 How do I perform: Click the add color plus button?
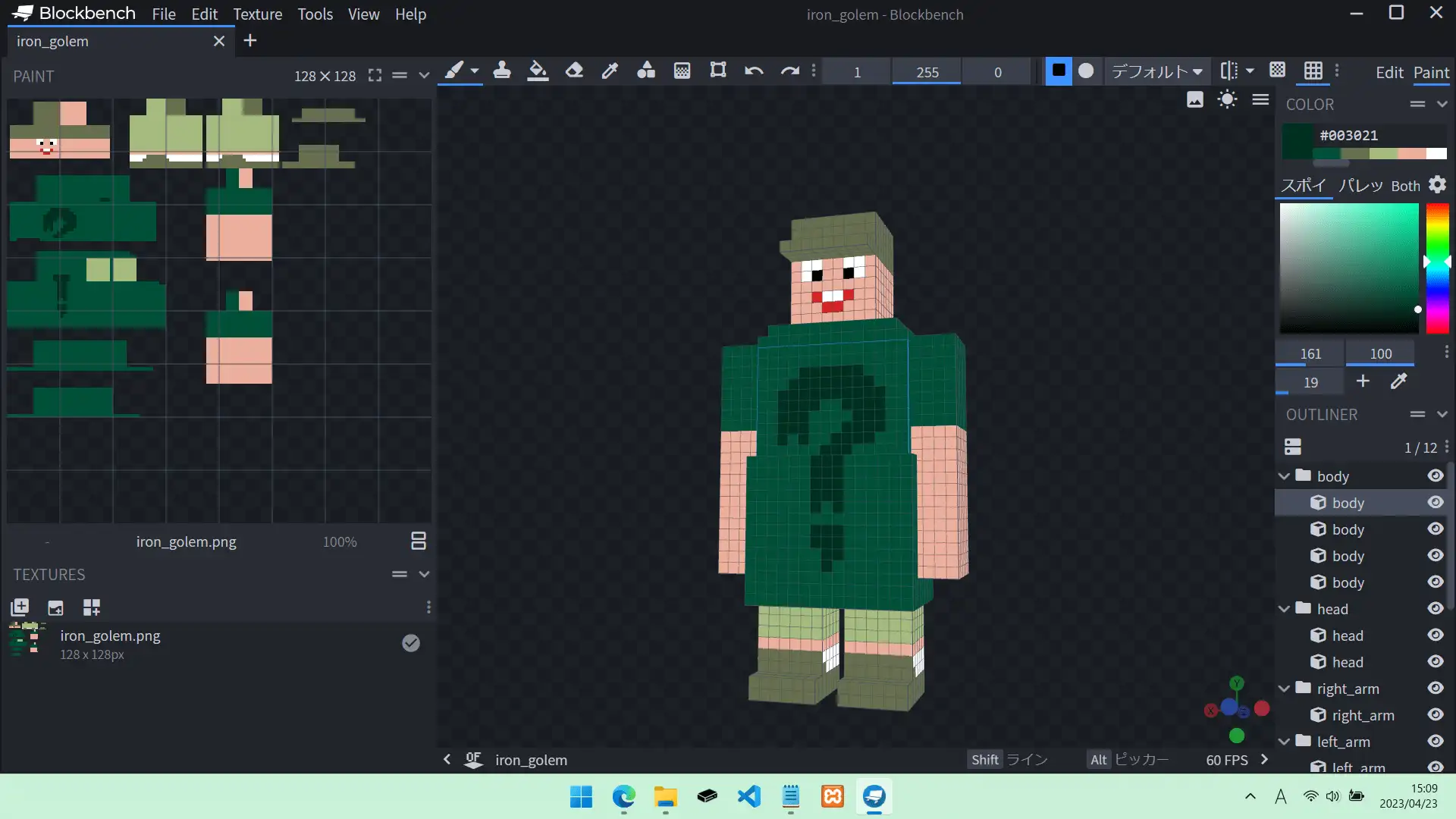(x=1363, y=381)
